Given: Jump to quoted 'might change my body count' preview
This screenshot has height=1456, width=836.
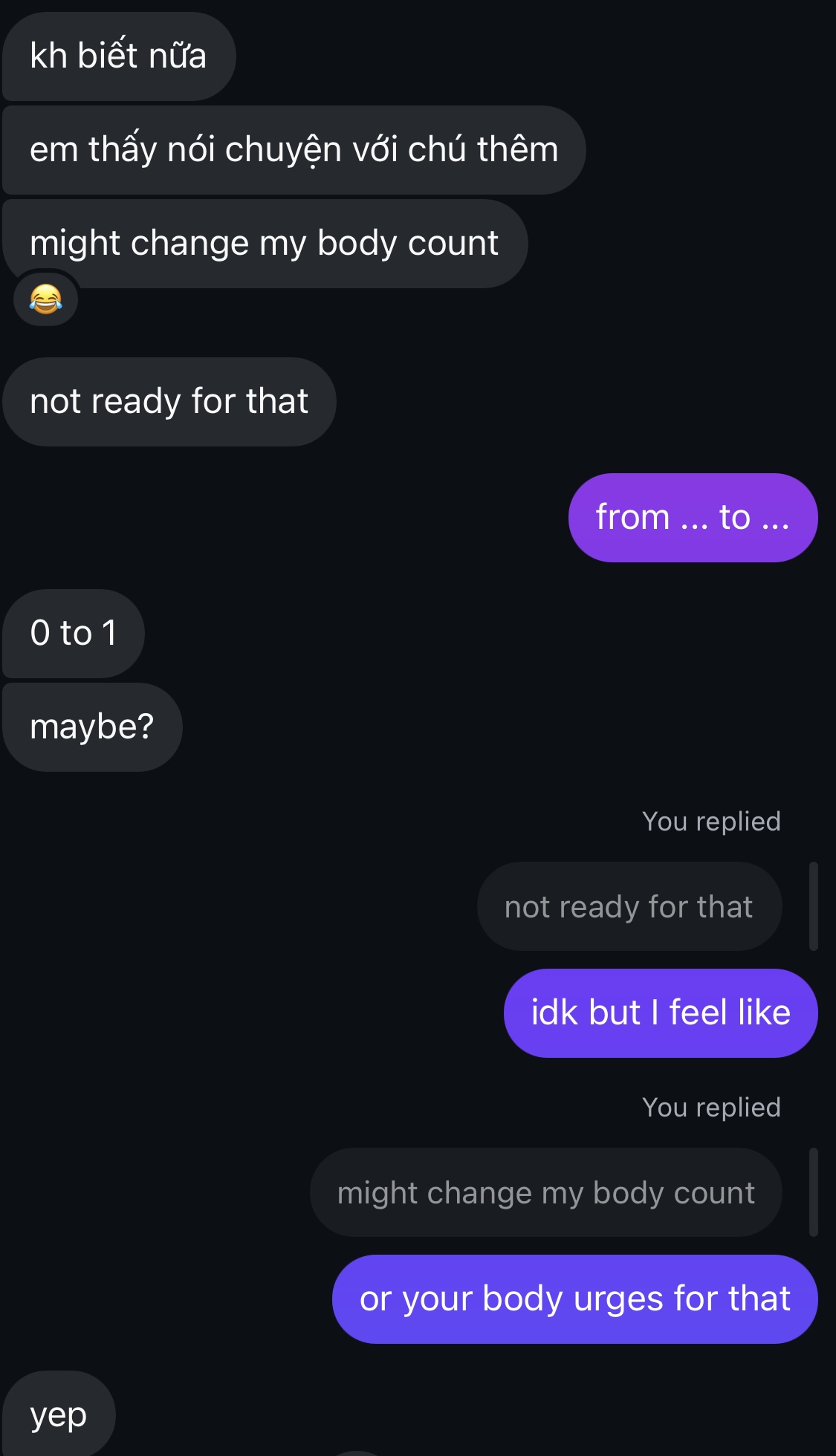Looking at the screenshot, I should pos(545,1193).
